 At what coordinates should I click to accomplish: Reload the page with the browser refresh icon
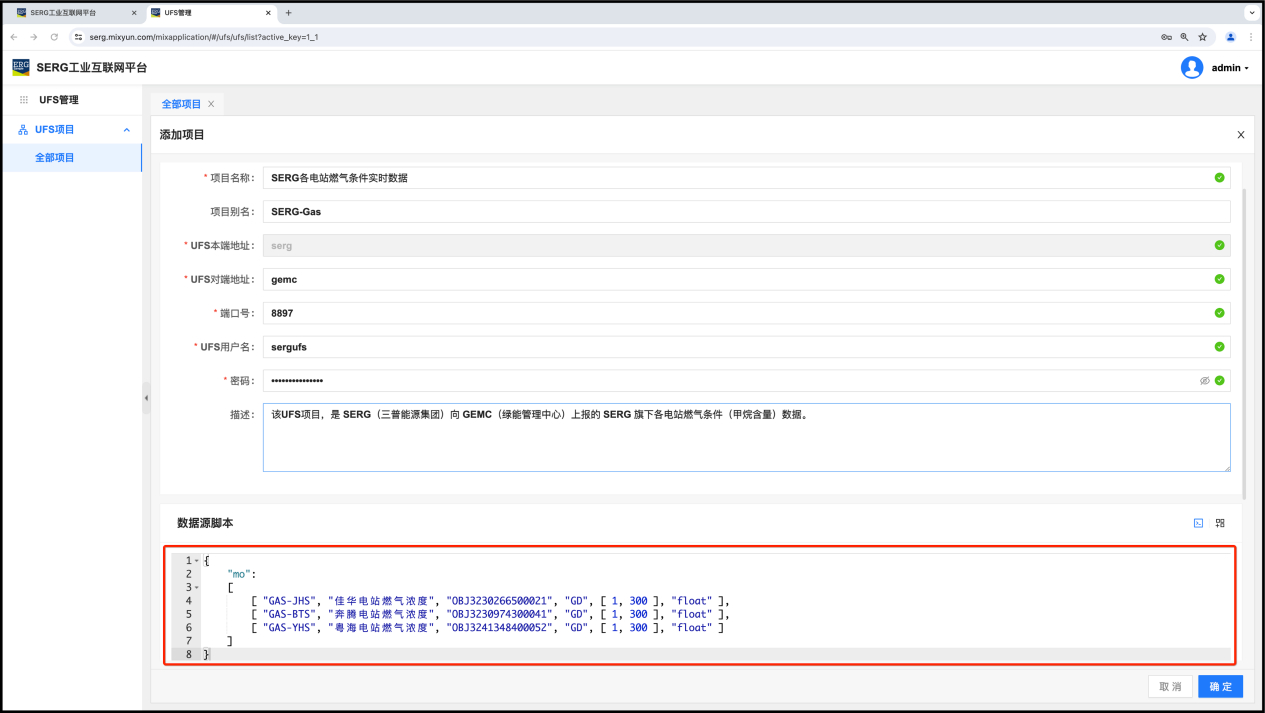[54, 37]
